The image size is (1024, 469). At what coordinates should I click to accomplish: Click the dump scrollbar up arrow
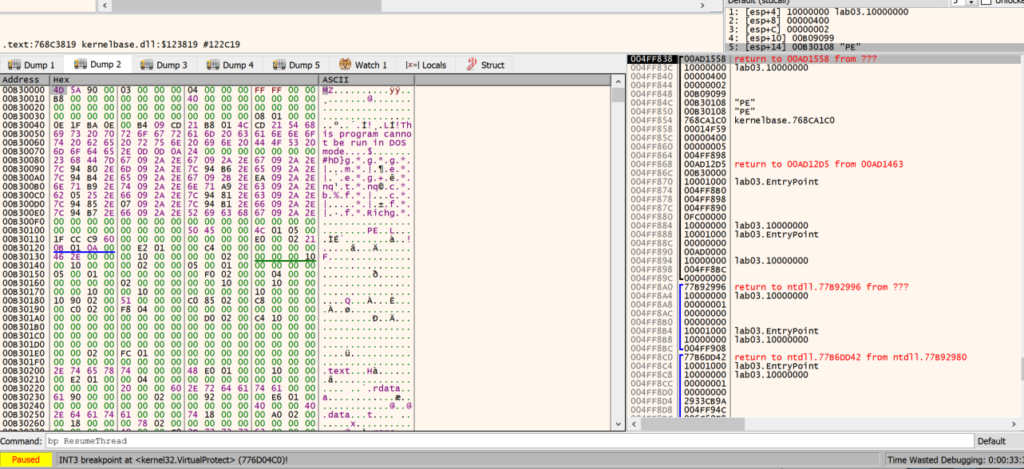tap(616, 80)
